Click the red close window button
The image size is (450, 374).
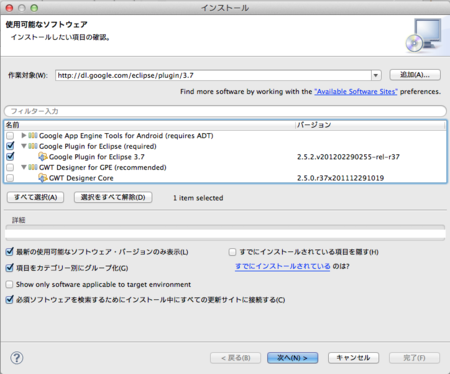pos(10,8)
